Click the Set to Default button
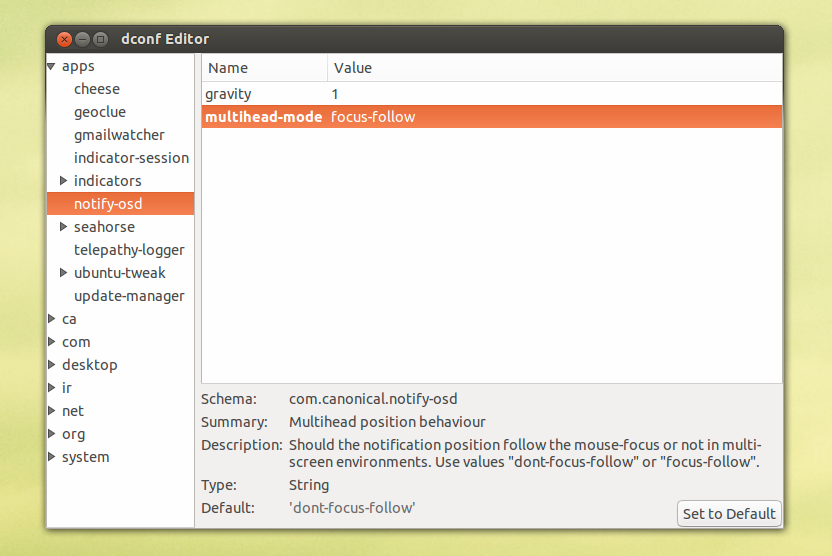Screen dimensions: 832x556 point(729,514)
